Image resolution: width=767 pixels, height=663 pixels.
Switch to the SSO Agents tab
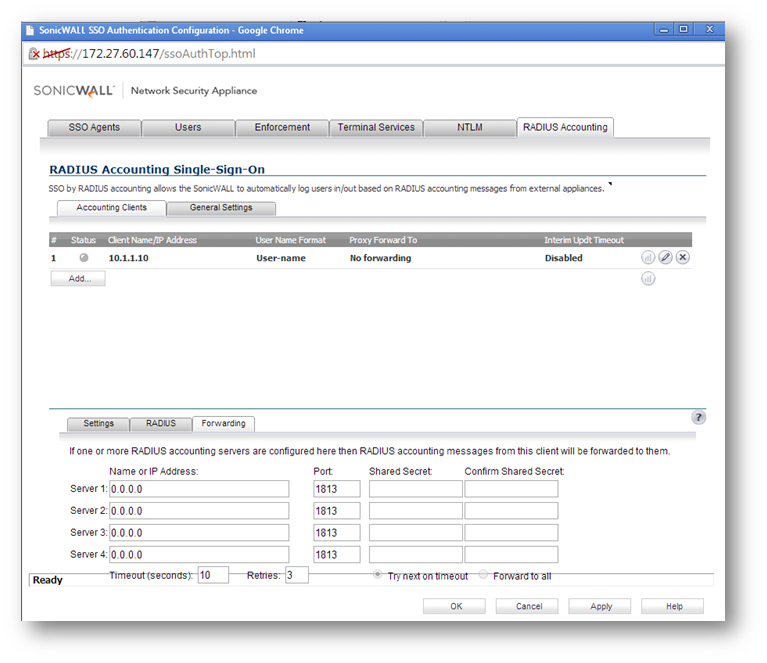click(x=94, y=127)
